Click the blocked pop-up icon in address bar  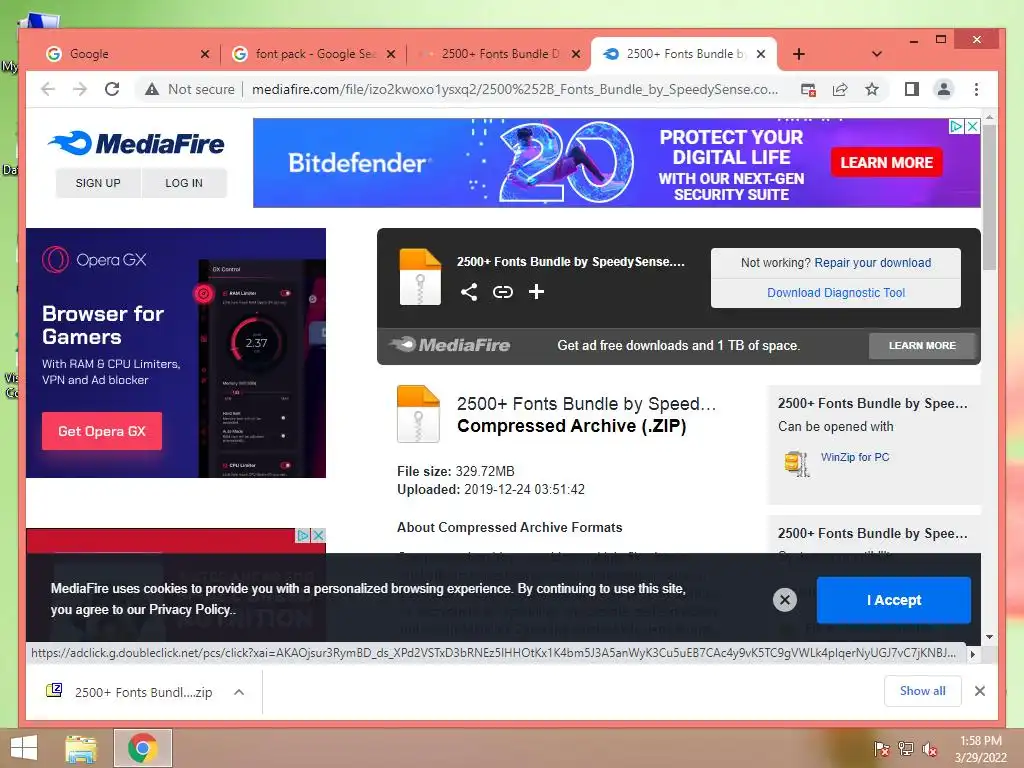[808, 89]
